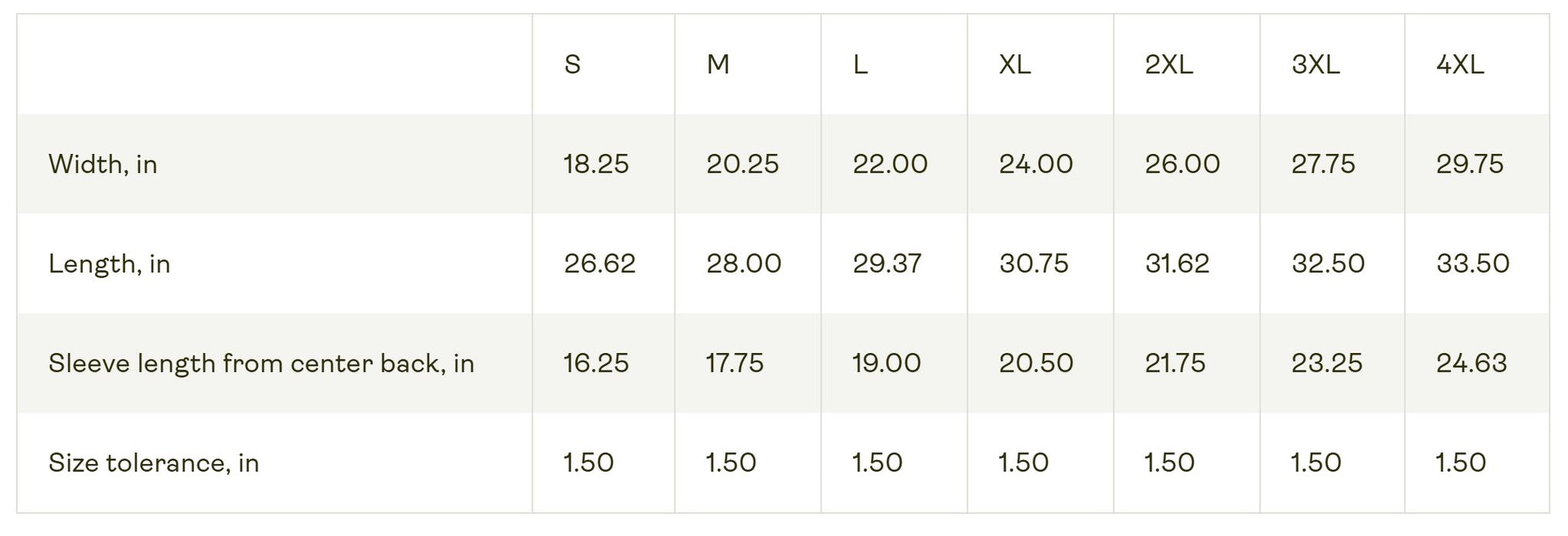The height and width of the screenshot is (536, 1568).
Task: Select the length value 28.00
Action: click(744, 264)
